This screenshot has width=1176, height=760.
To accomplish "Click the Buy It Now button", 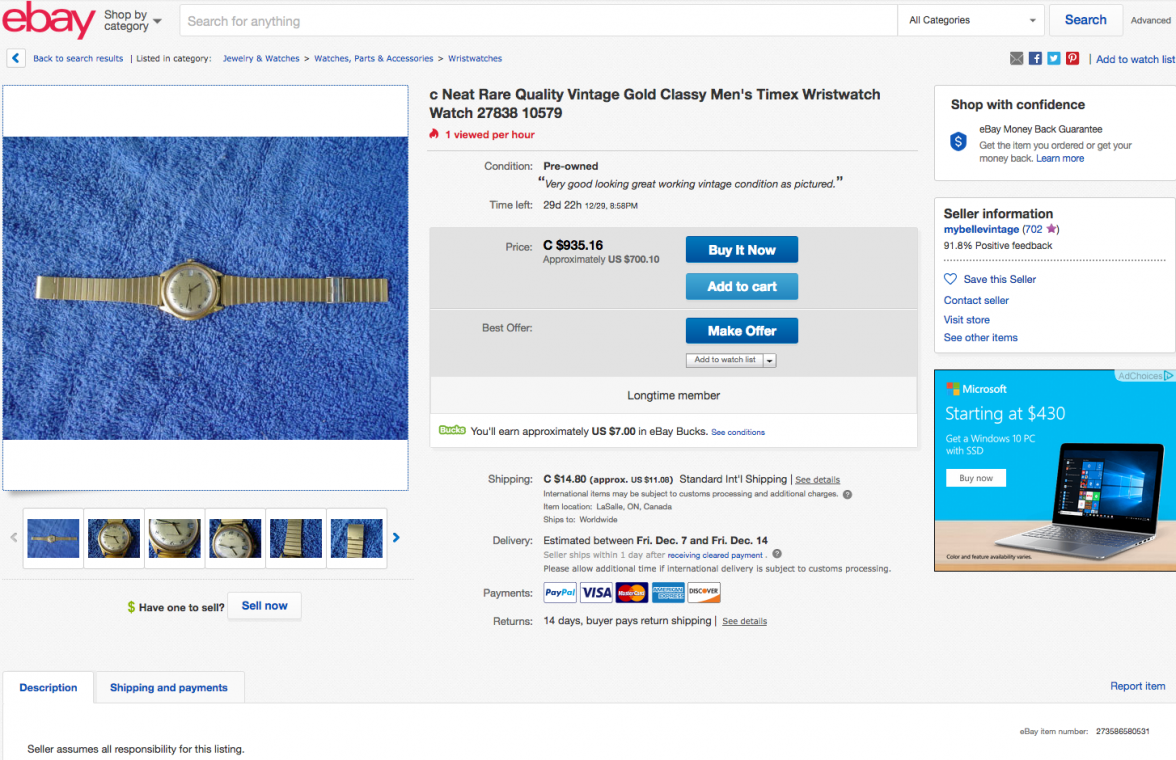I will tap(742, 250).
